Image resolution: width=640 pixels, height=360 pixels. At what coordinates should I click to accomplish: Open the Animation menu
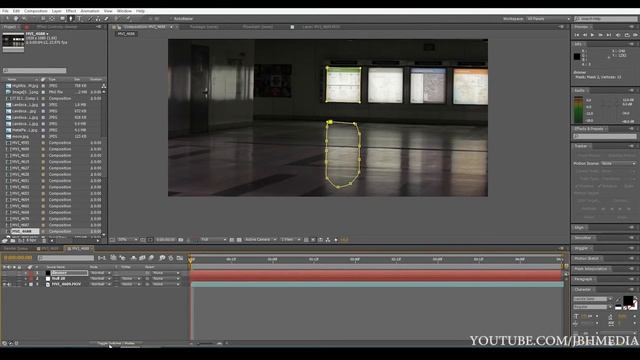coord(90,11)
